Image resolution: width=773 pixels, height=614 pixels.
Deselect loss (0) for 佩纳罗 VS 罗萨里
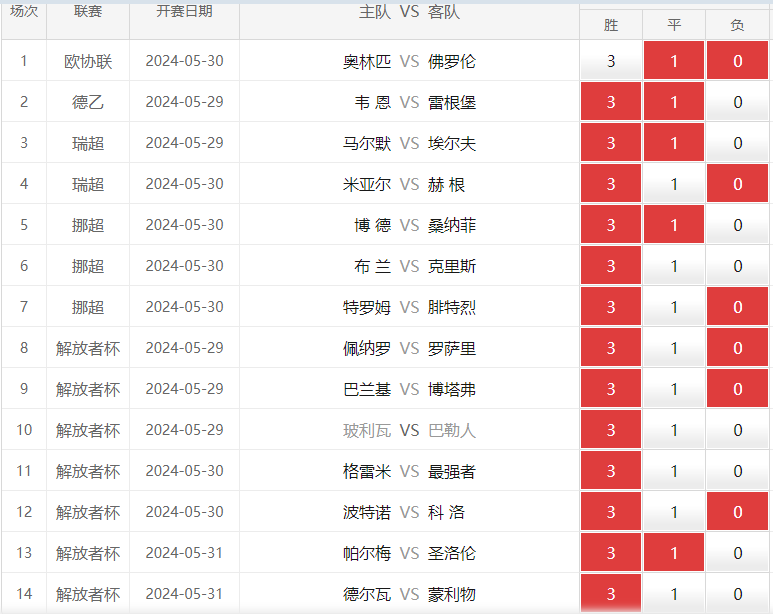(x=738, y=347)
